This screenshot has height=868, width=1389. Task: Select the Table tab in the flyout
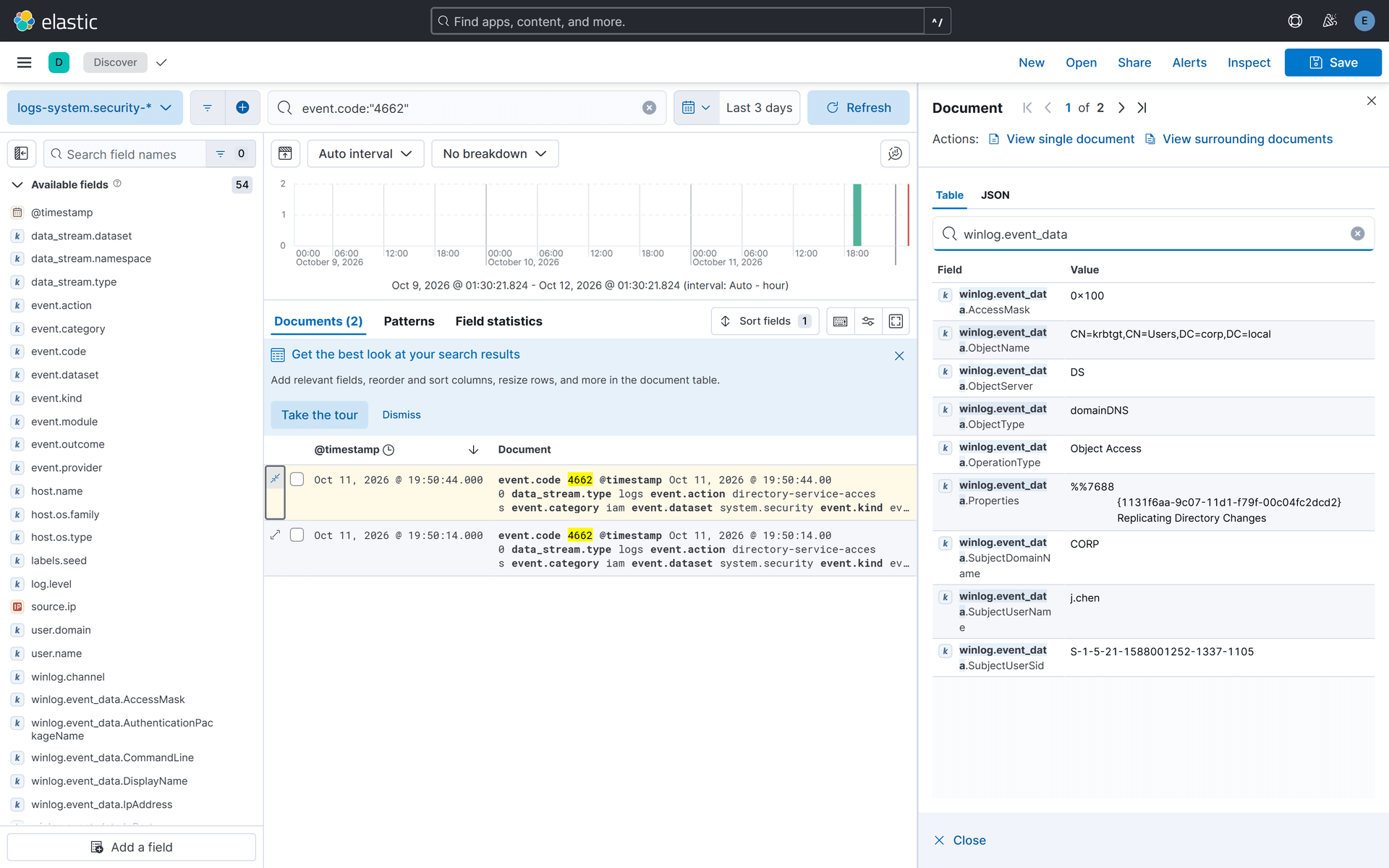point(949,195)
